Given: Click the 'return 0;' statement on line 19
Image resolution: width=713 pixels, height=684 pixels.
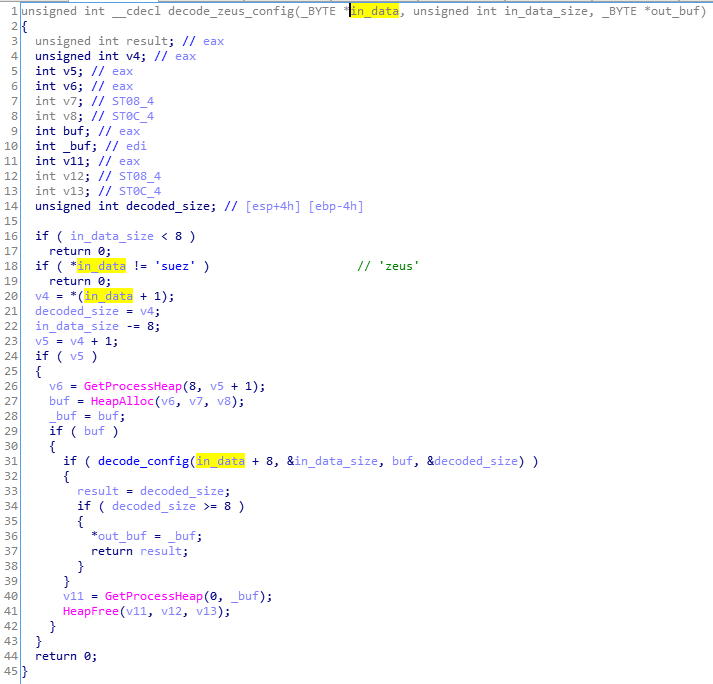Looking at the screenshot, I should [80, 282].
